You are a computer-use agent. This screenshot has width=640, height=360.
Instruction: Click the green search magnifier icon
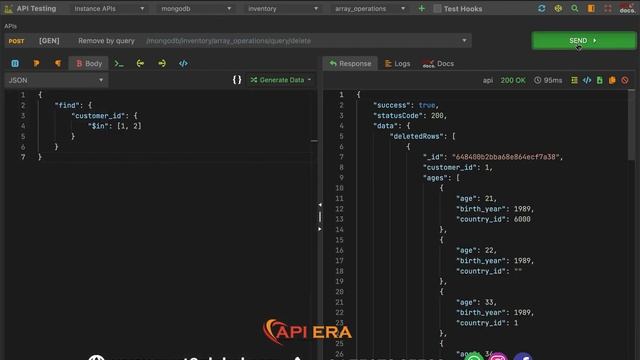pyautogui.click(x=575, y=8)
